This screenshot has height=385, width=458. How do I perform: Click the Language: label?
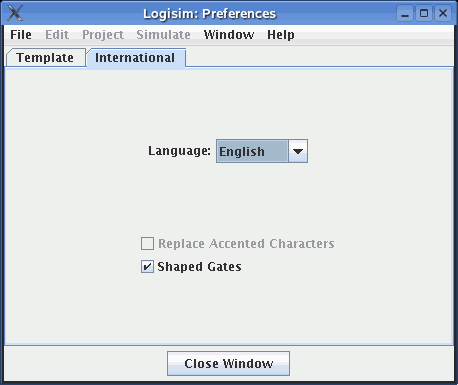179,151
